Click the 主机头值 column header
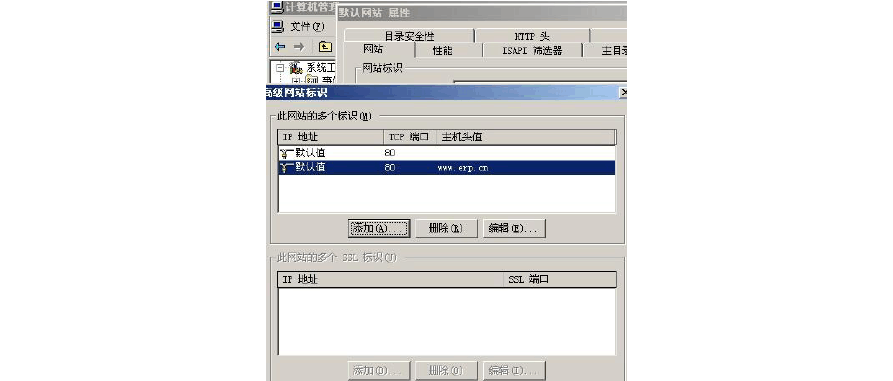Viewport: 893px width, 381px height. (x=526, y=137)
